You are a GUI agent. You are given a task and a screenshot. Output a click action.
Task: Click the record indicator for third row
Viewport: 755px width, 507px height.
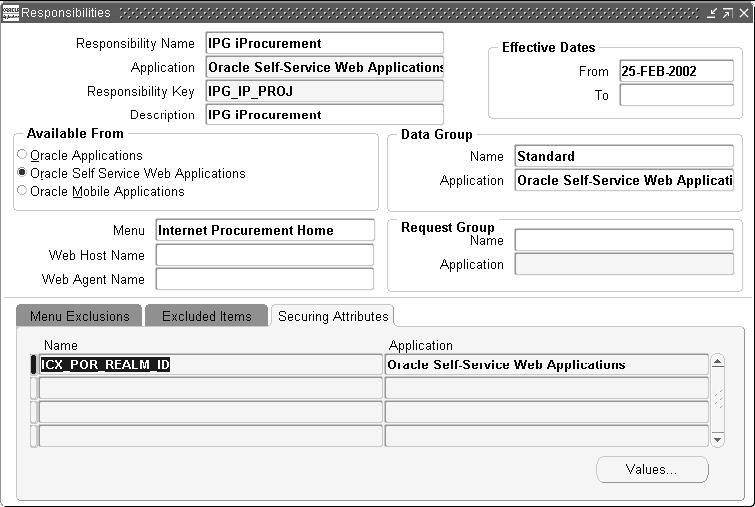tap(33, 412)
